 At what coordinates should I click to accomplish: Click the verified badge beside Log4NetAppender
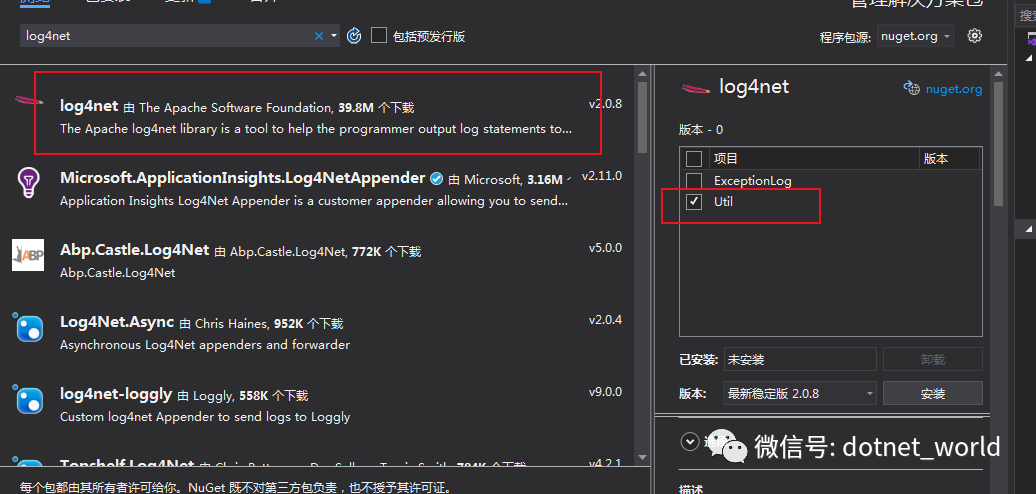(436, 178)
